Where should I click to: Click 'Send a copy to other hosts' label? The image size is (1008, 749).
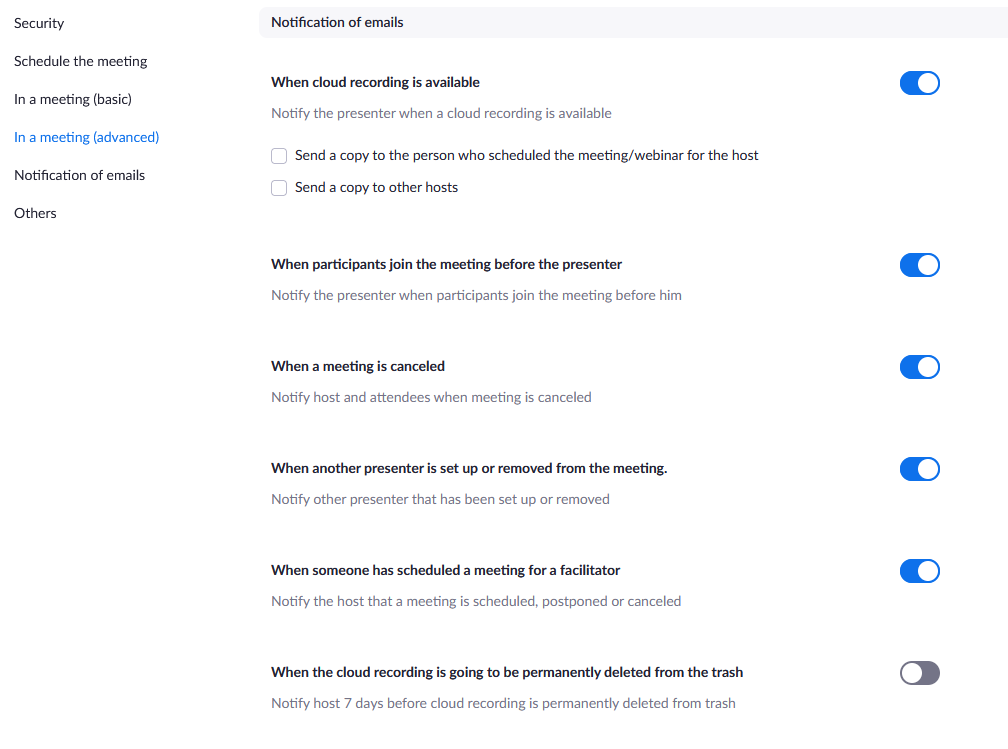pyautogui.click(x=376, y=187)
